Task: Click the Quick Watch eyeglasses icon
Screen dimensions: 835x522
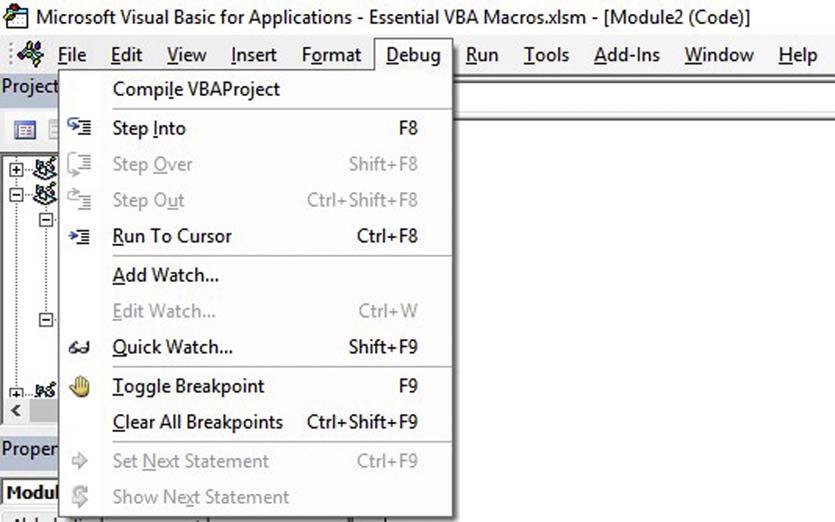Action: [x=79, y=348]
